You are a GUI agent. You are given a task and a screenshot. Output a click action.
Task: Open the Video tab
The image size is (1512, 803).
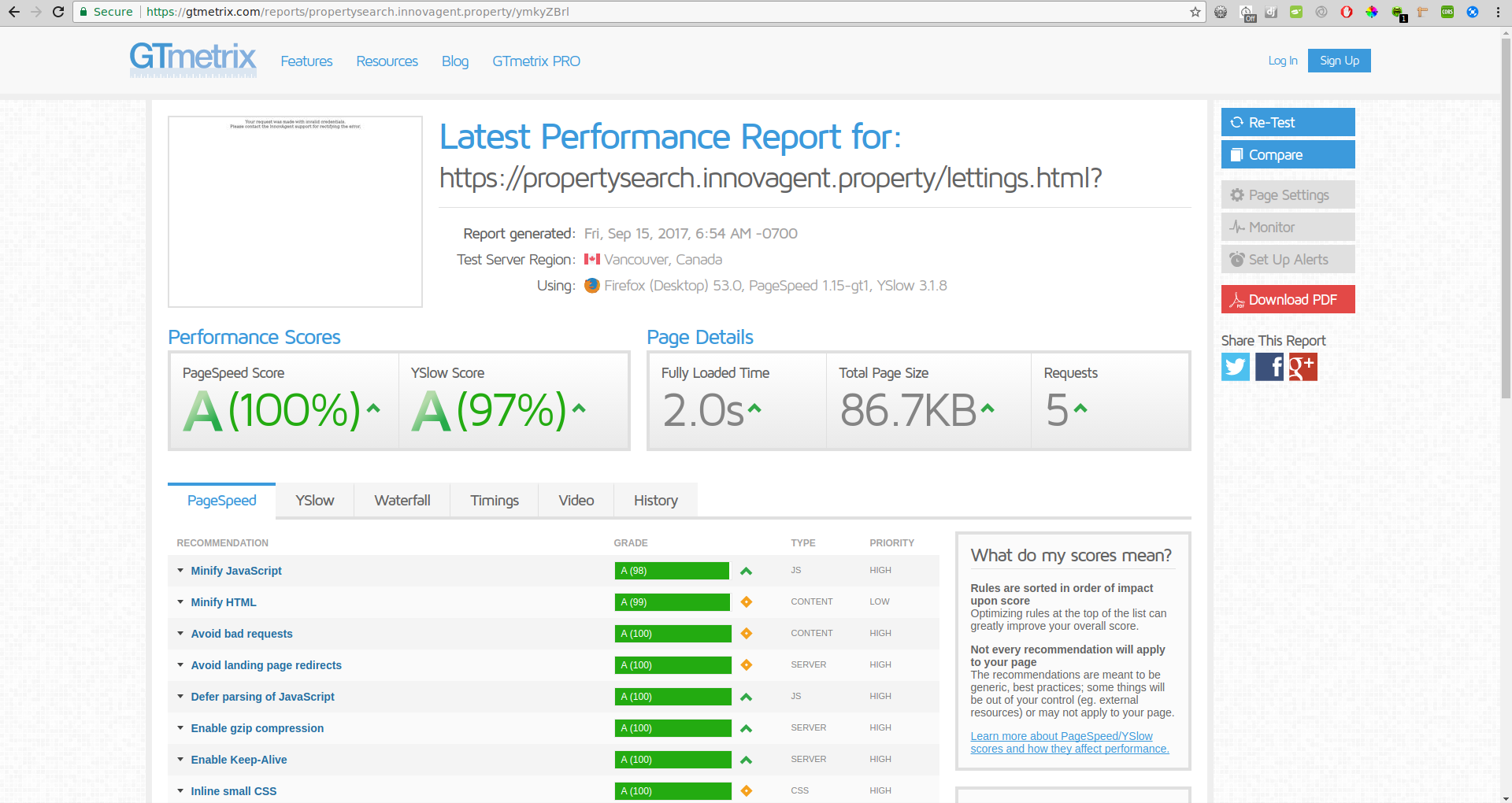576,501
